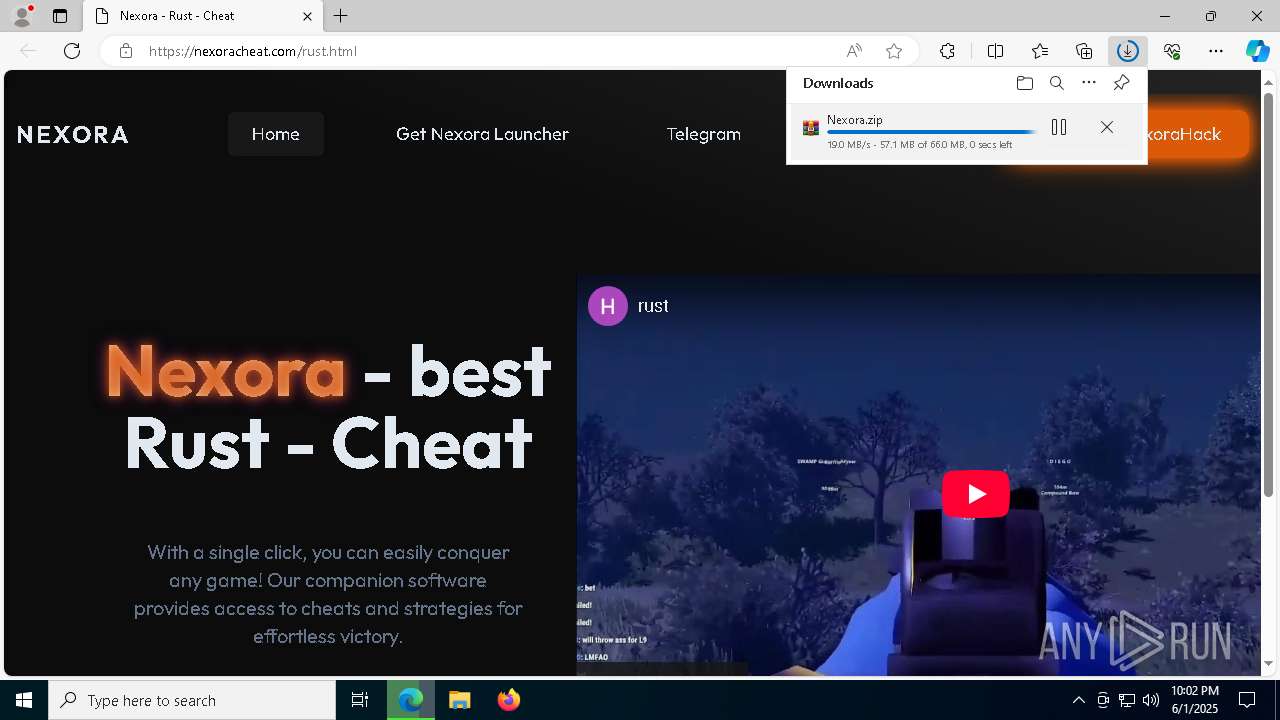This screenshot has height=720, width=1280.
Task: Open Get Nexora Launcher link
Action: pyautogui.click(x=482, y=134)
